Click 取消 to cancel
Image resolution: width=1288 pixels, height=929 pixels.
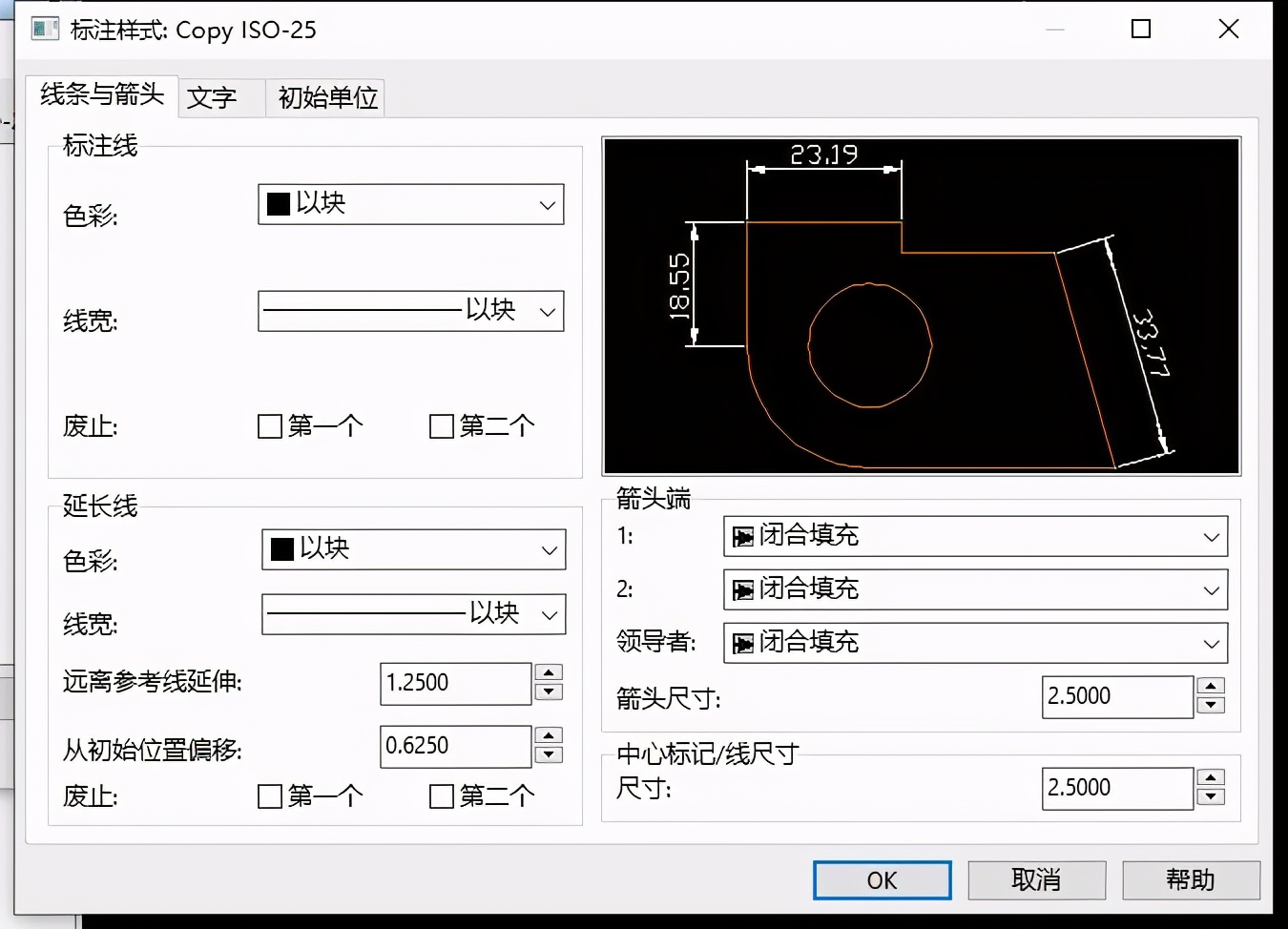pos(1037,880)
